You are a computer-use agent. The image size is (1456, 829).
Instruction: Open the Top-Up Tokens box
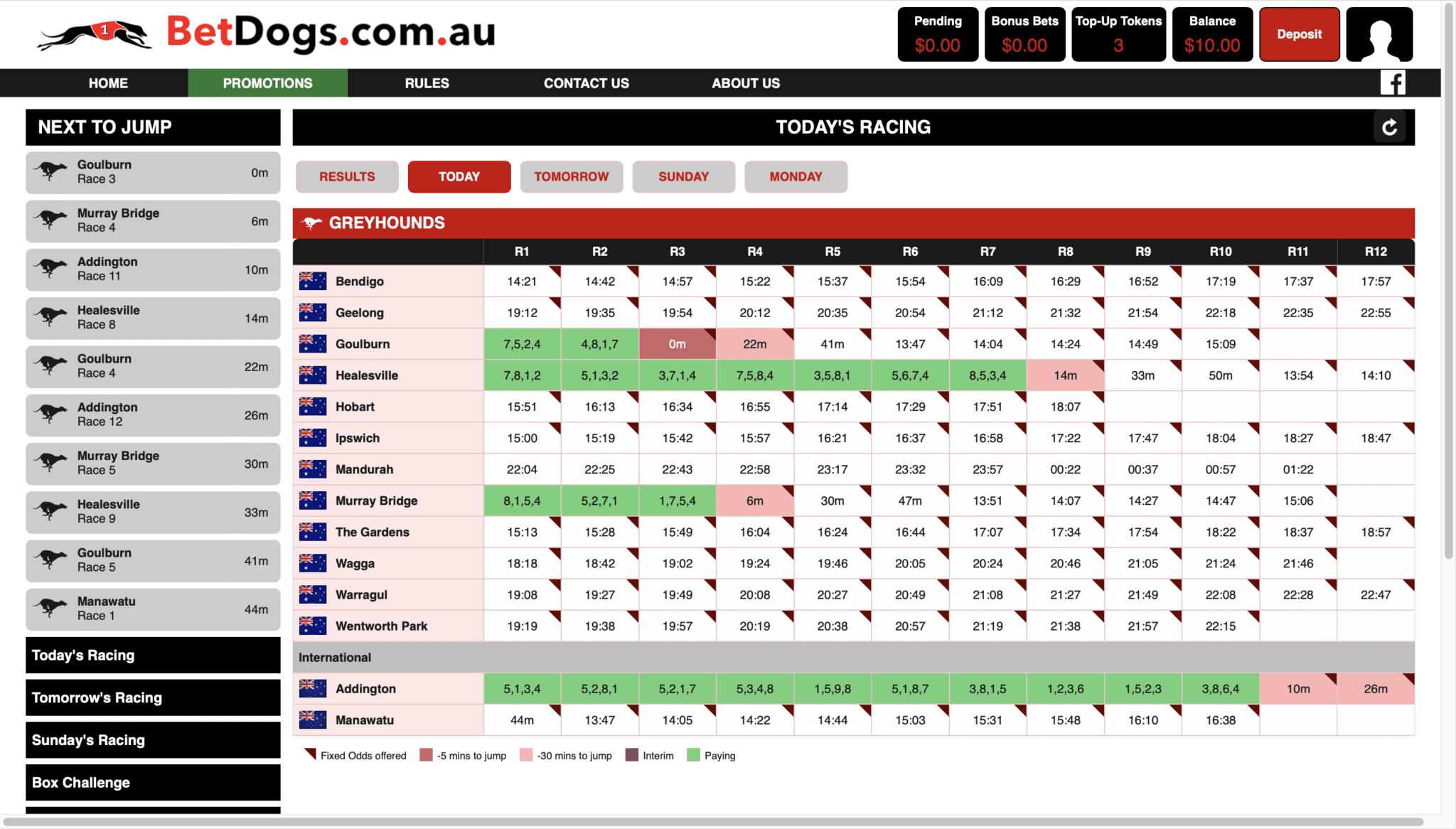pos(1118,34)
